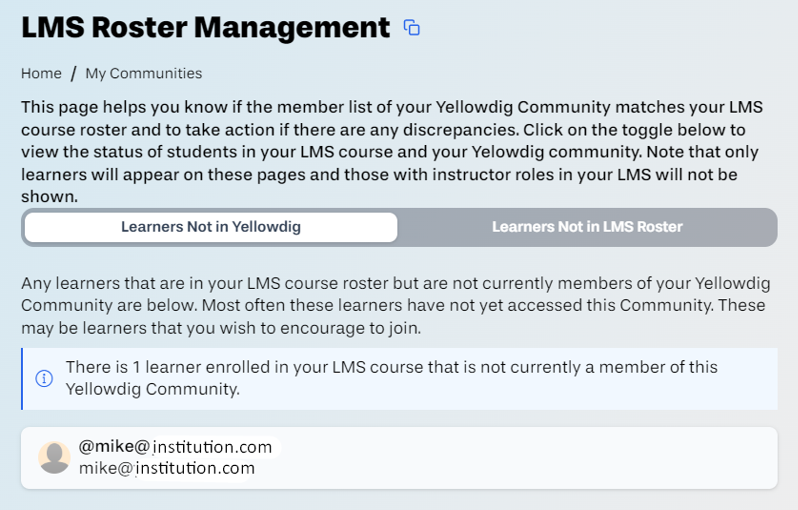Image resolution: width=798 pixels, height=510 pixels.
Task: Click the 'Any learners that are in' description paragraph
Action: 395,305
